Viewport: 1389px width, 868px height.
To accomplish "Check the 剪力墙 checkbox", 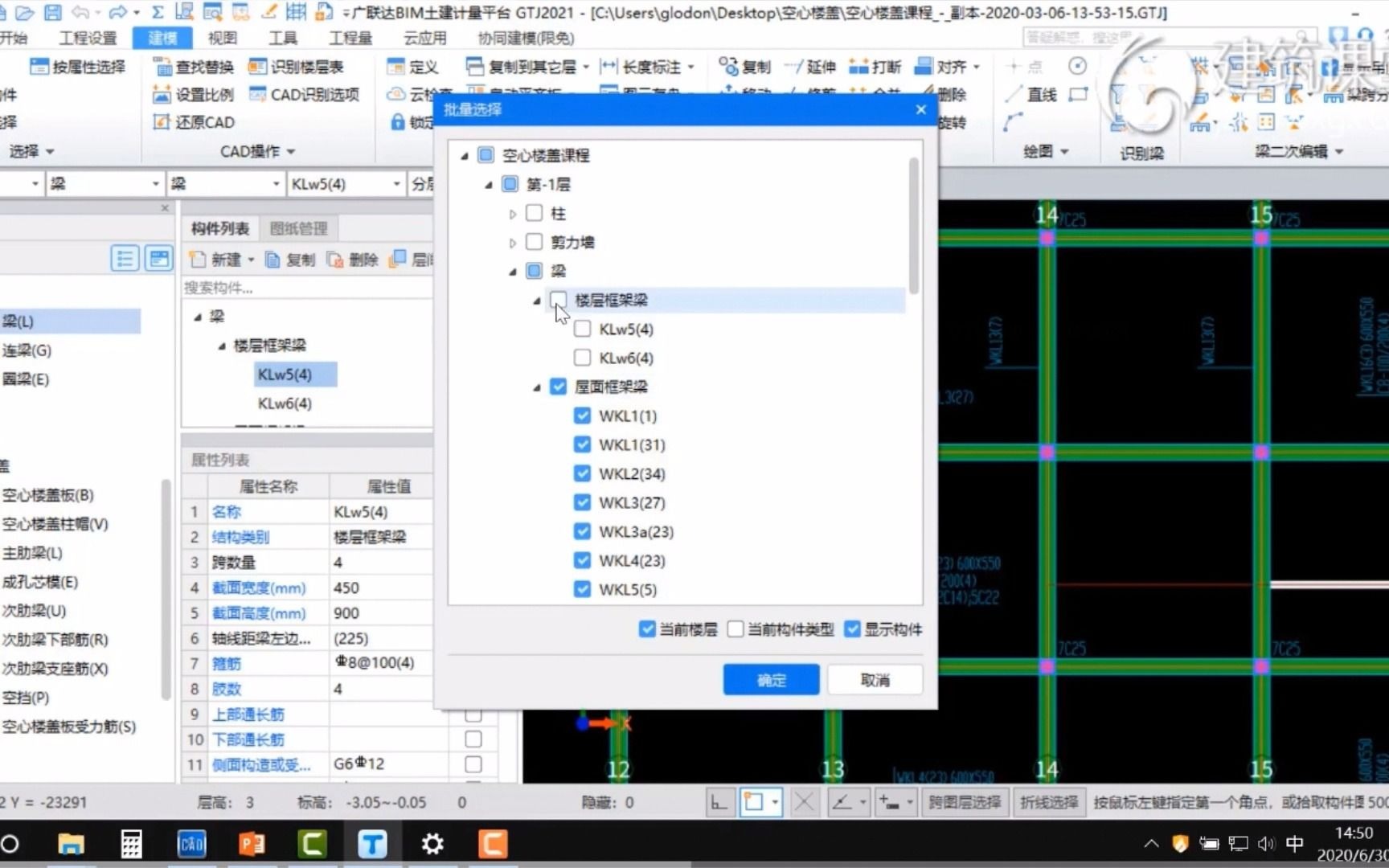I will [534, 242].
